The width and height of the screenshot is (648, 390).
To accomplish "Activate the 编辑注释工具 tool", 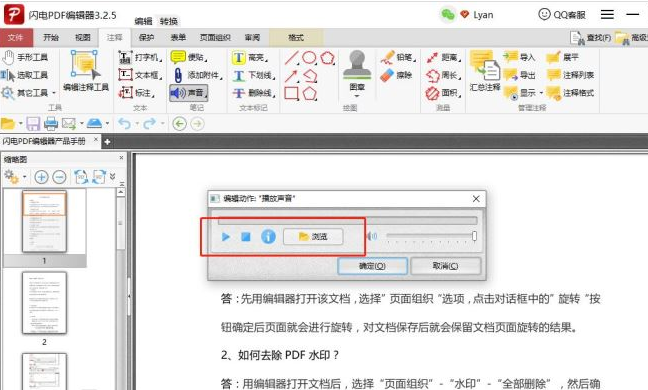I will point(86,71).
